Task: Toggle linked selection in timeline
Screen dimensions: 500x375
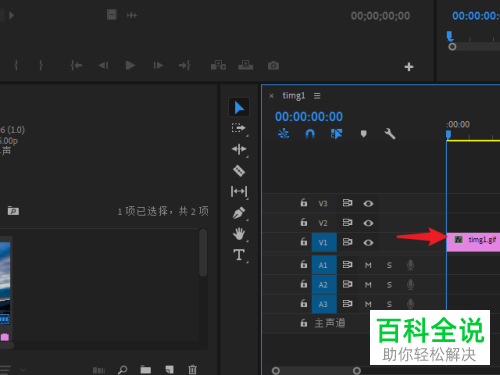Action: tap(336, 134)
